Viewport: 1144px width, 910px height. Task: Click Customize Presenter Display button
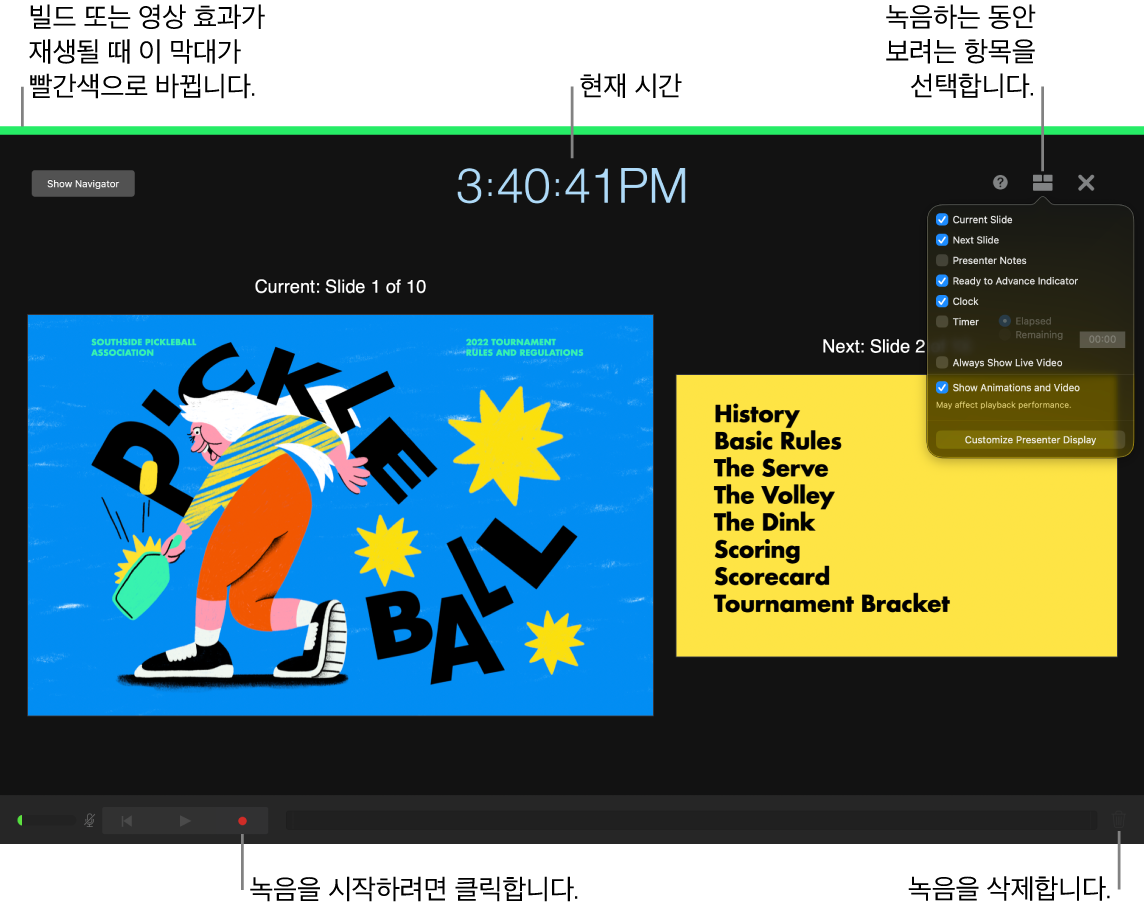coord(1030,440)
